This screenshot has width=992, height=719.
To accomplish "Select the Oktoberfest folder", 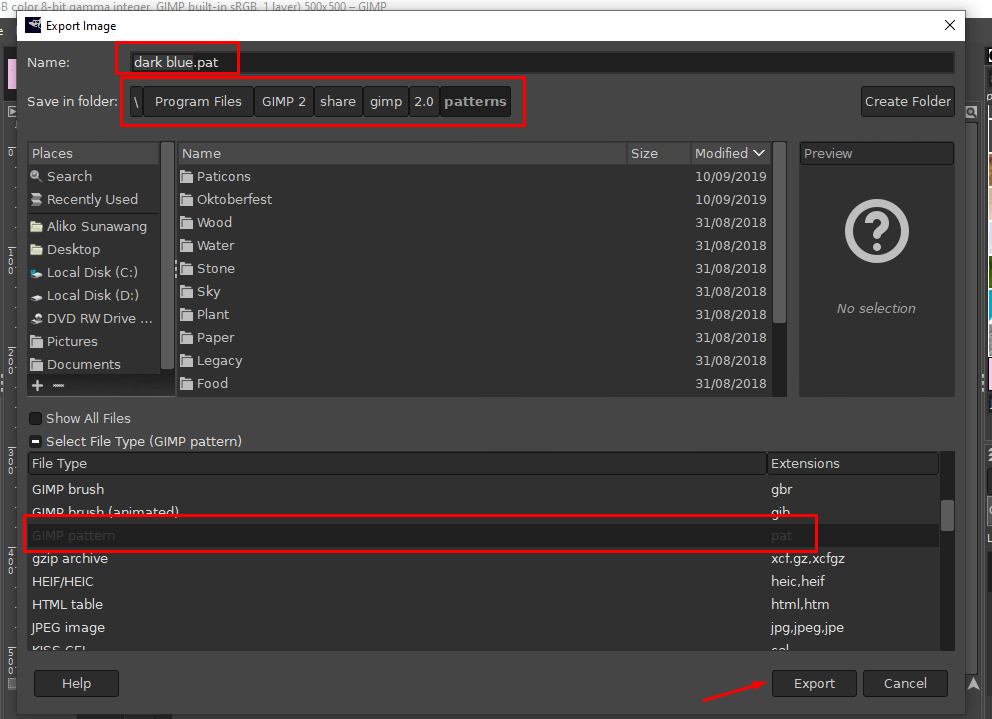I will click(474, 199).
